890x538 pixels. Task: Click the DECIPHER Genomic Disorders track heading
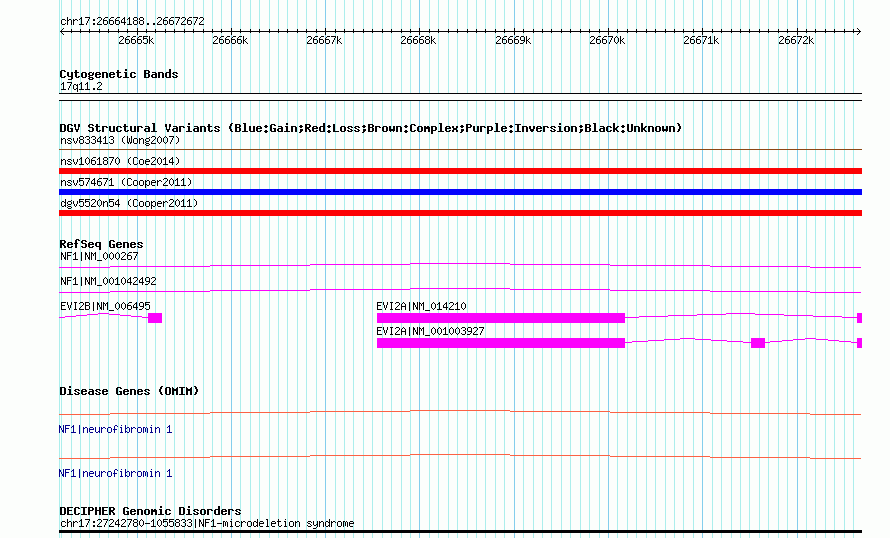(150, 511)
